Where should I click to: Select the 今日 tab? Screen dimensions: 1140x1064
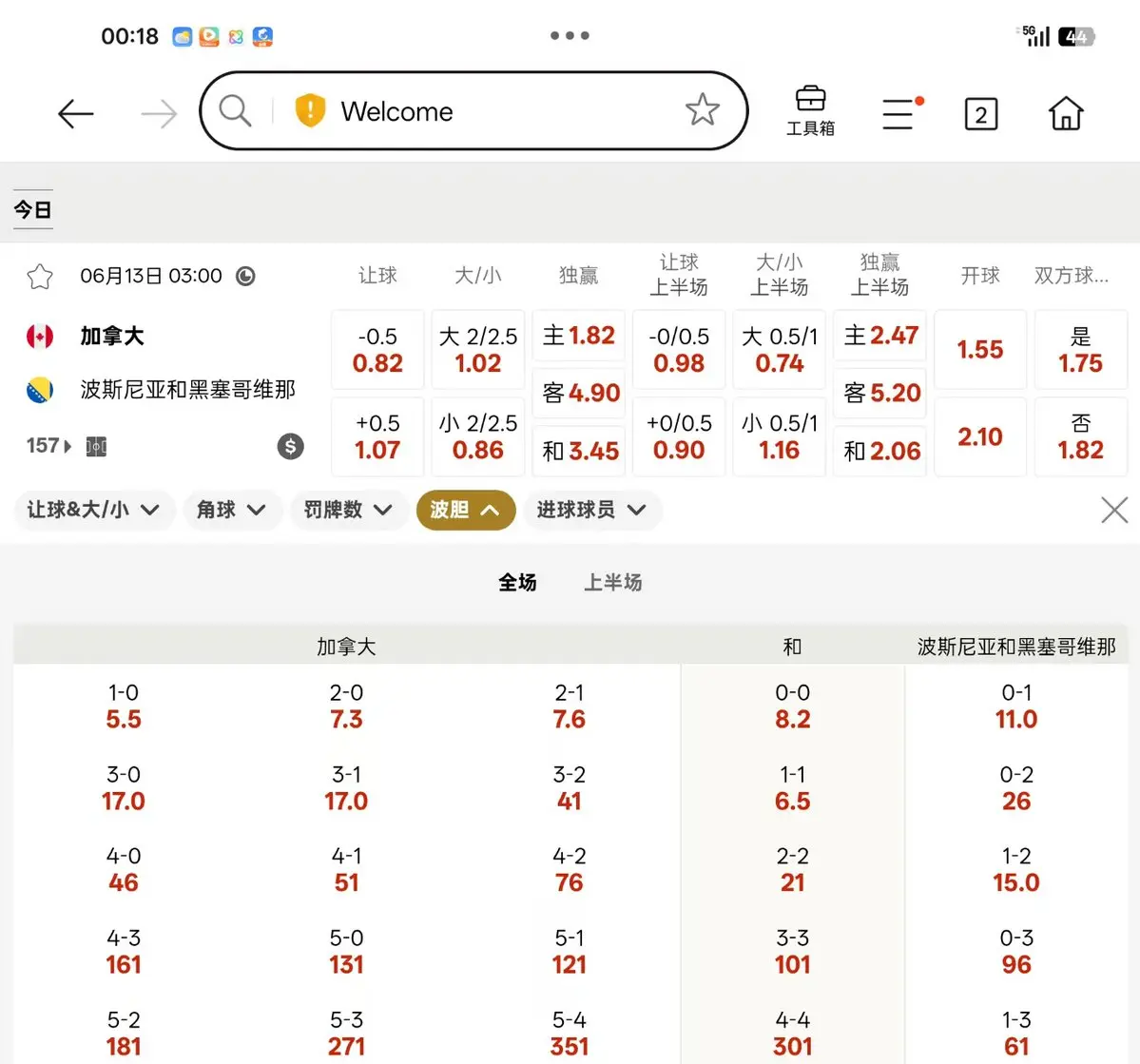pos(32,210)
